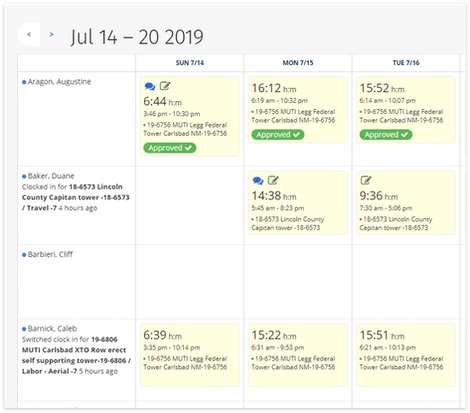The width and height of the screenshot is (470, 413).
Task: Click edit icon on Baker's Tuesday 9:36 entry
Action: click(x=366, y=180)
